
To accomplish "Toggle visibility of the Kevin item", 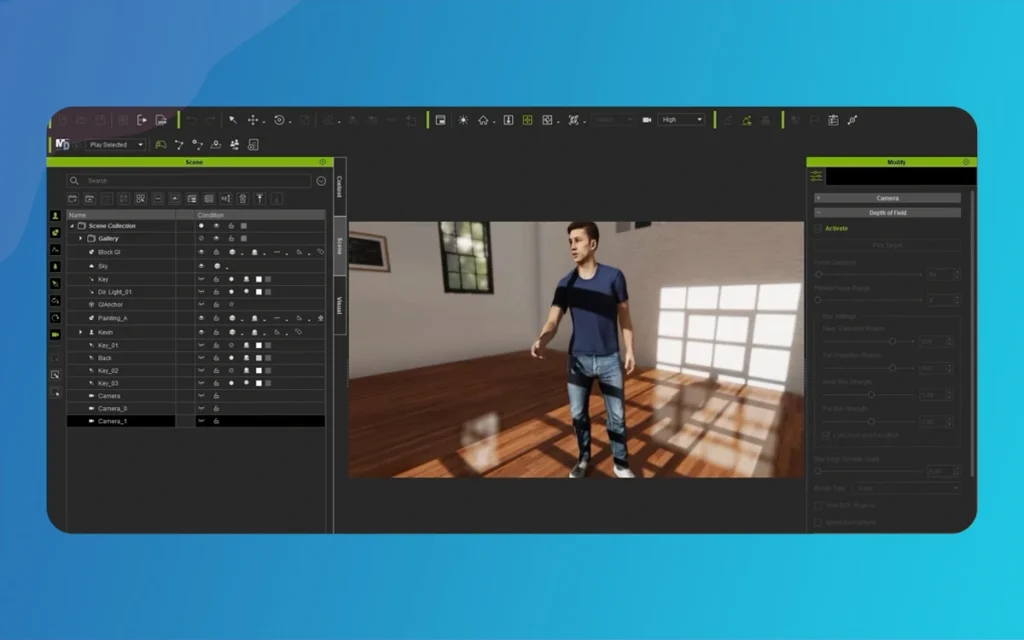I will click(202, 331).
